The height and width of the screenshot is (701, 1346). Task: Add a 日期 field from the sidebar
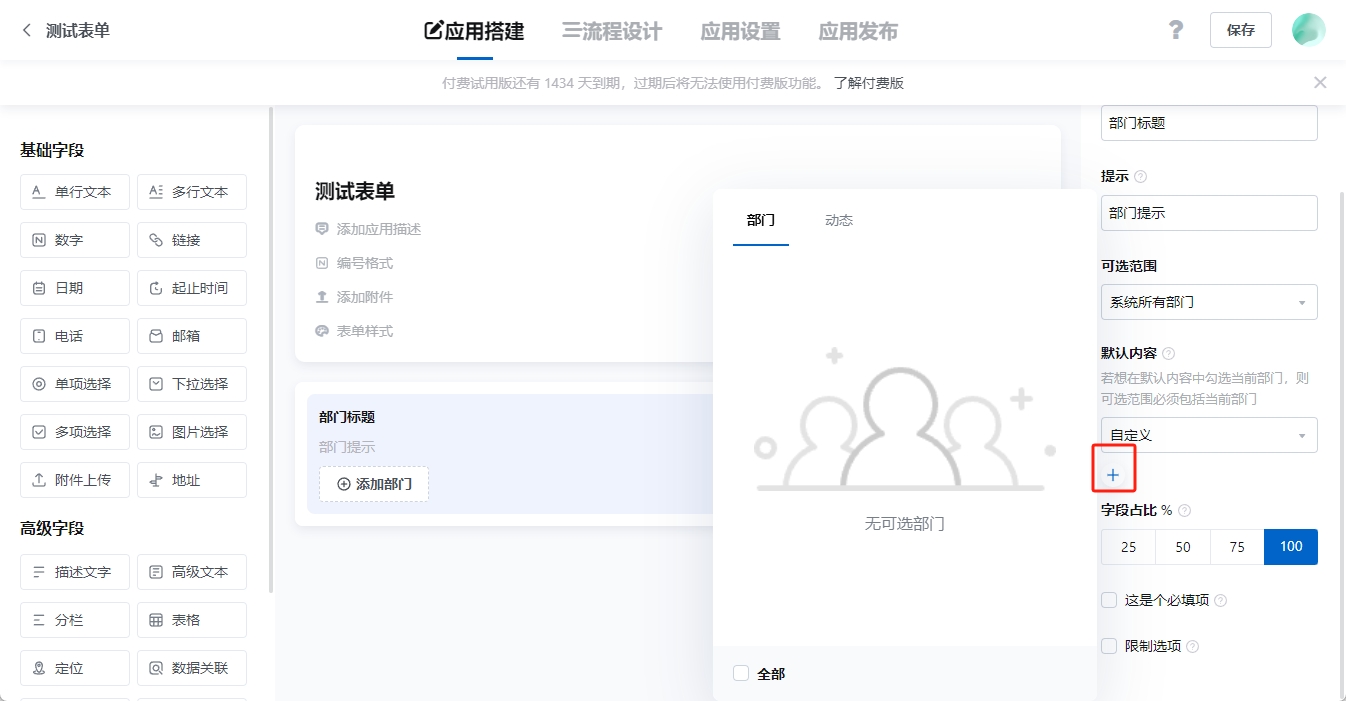[x=74, y=287]
